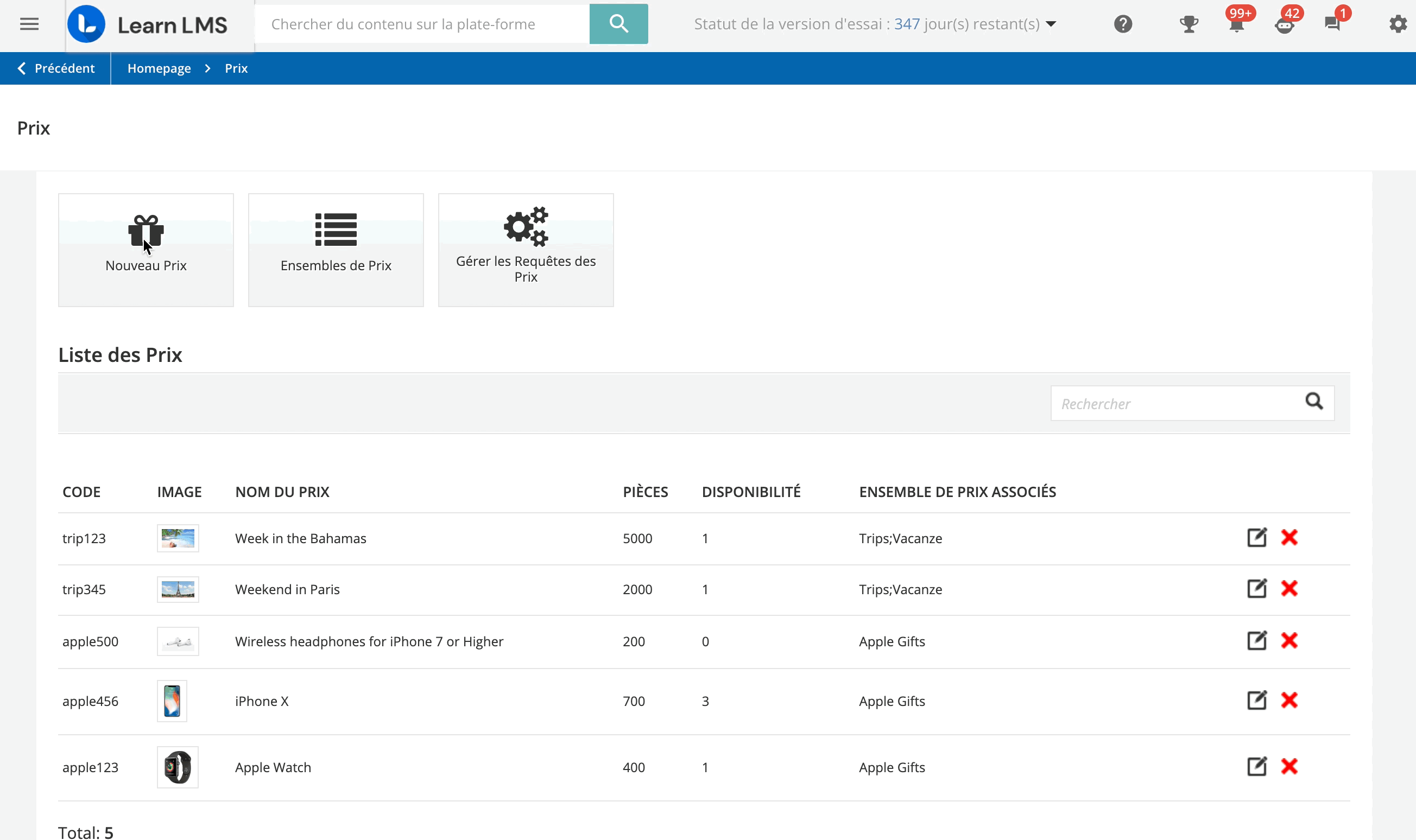Click the teal global search button
This screenshot has width=1416, height=840.
pyautogui.click(x=618, y=24)
